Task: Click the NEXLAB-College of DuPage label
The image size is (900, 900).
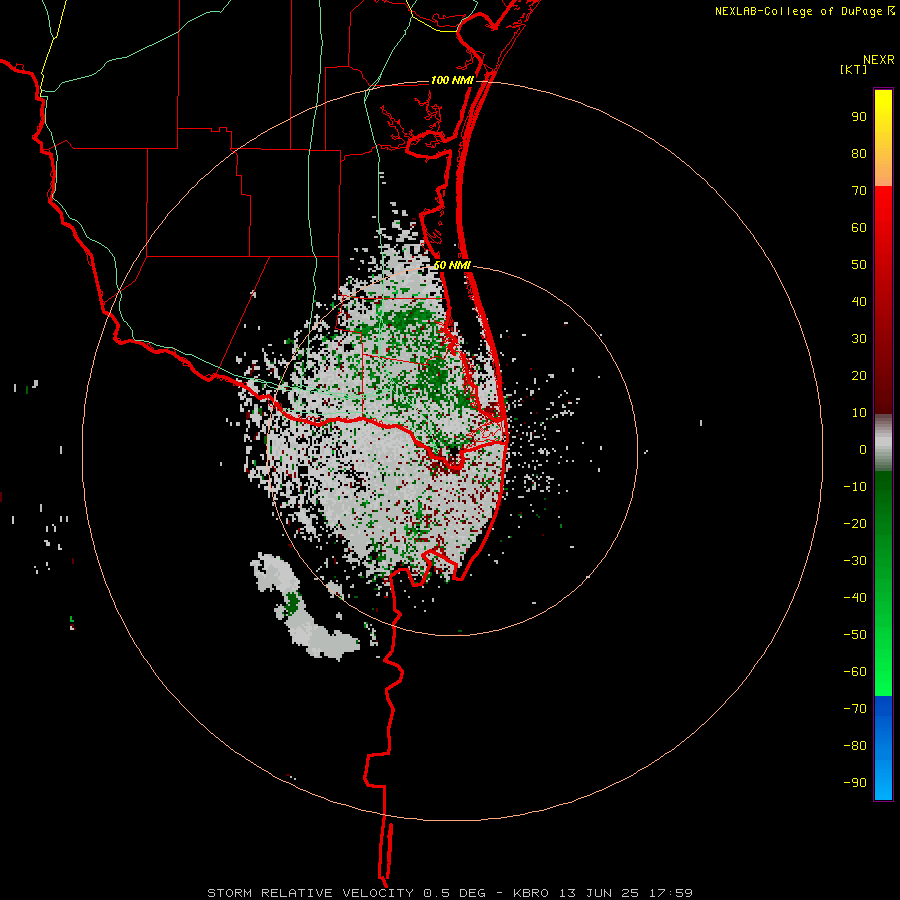Action: coord(798,11)
